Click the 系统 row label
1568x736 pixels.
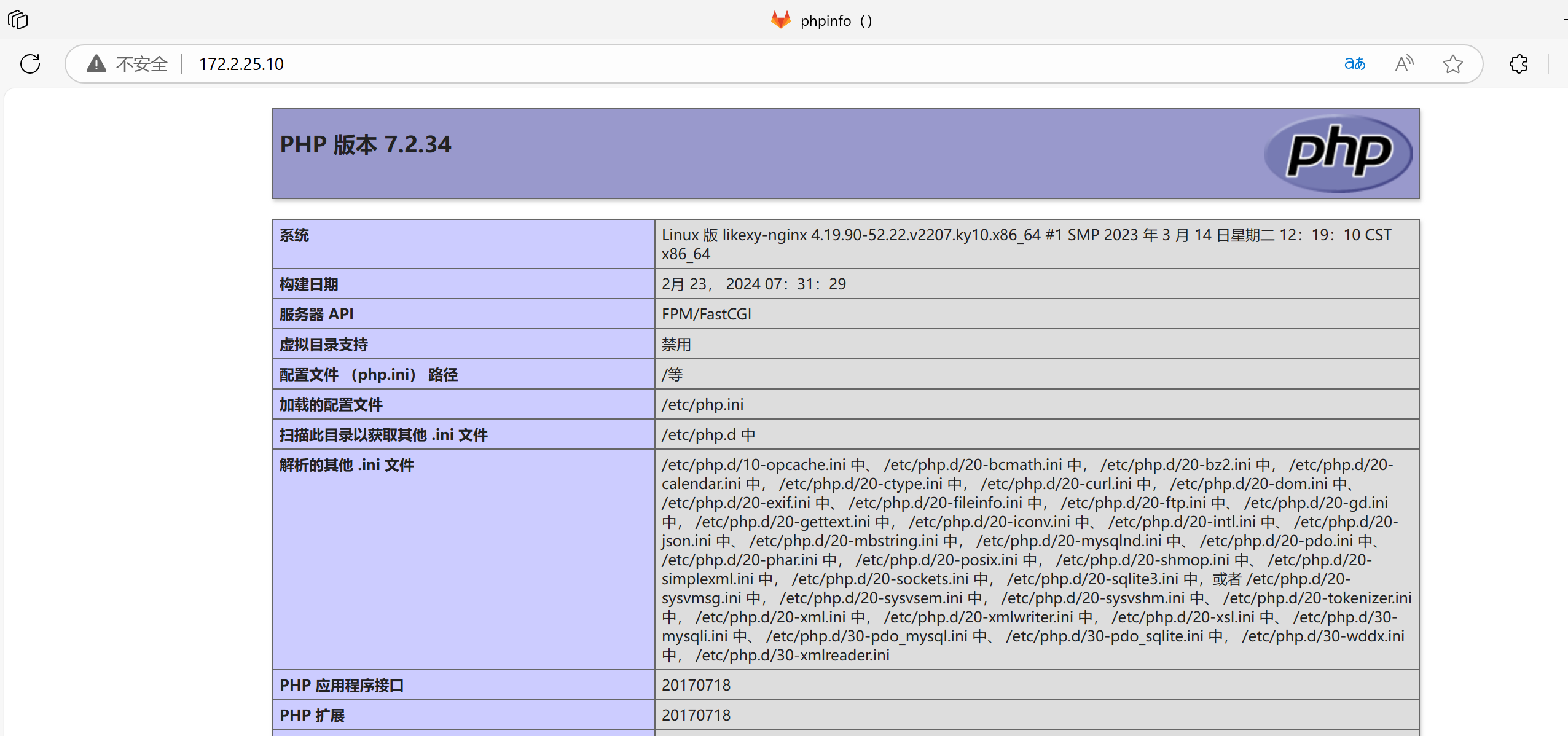click(294, 235)
